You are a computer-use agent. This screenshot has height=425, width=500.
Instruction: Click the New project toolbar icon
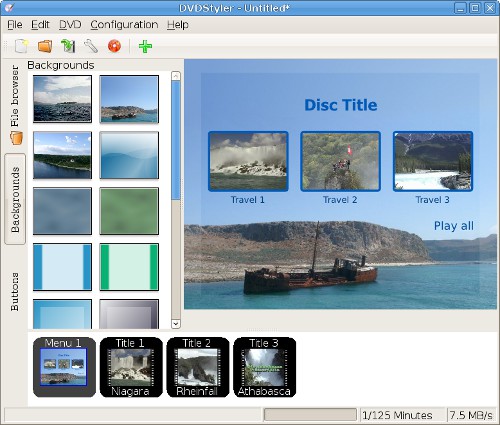[x=21, y=46]
